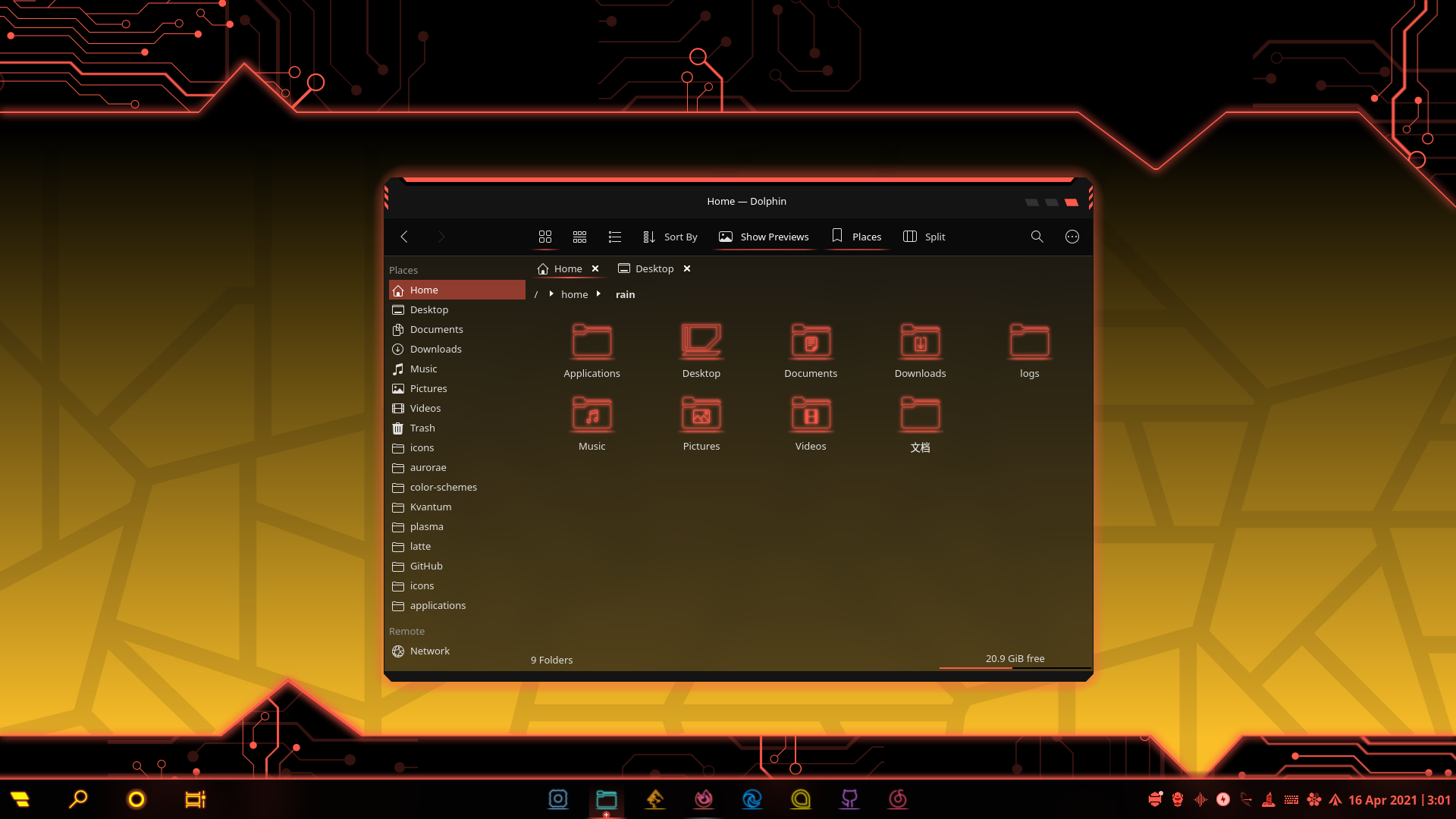This screenshot has width=1456, height=819.
Task: Click the root slash in breadcrumb
Action: click(x=536, y=294)
